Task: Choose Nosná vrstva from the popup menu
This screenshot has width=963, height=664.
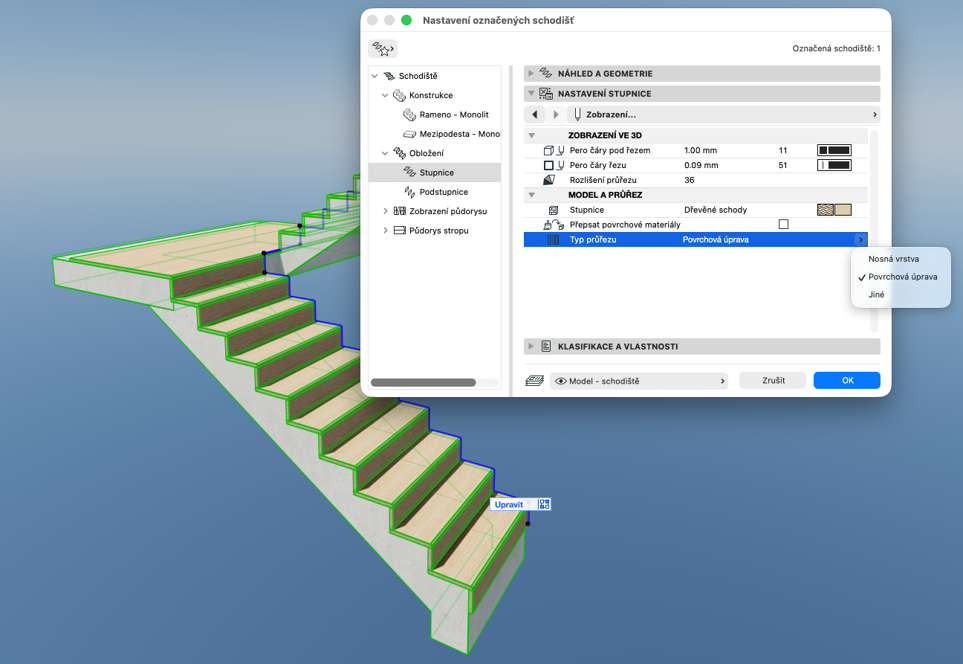Action: point(894,259)
